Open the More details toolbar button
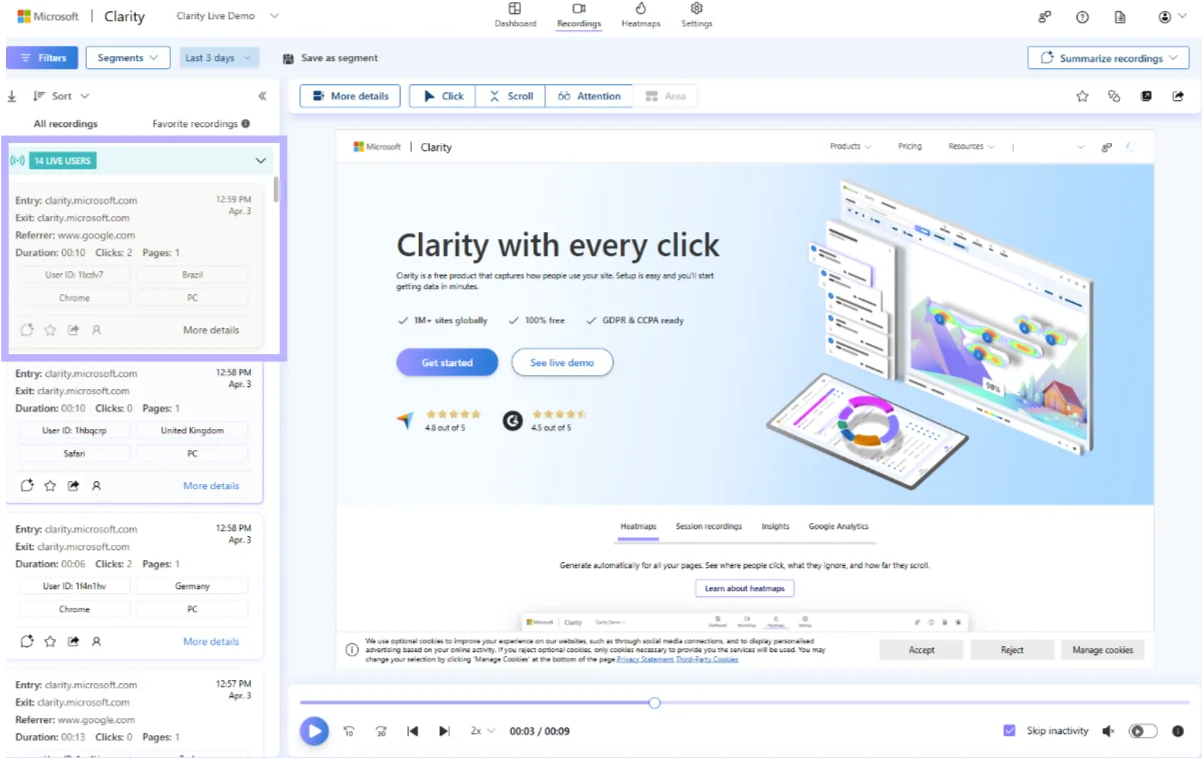Image resolution: width=1202 pixels, height=758 pixels. click(x=350, y=96)
